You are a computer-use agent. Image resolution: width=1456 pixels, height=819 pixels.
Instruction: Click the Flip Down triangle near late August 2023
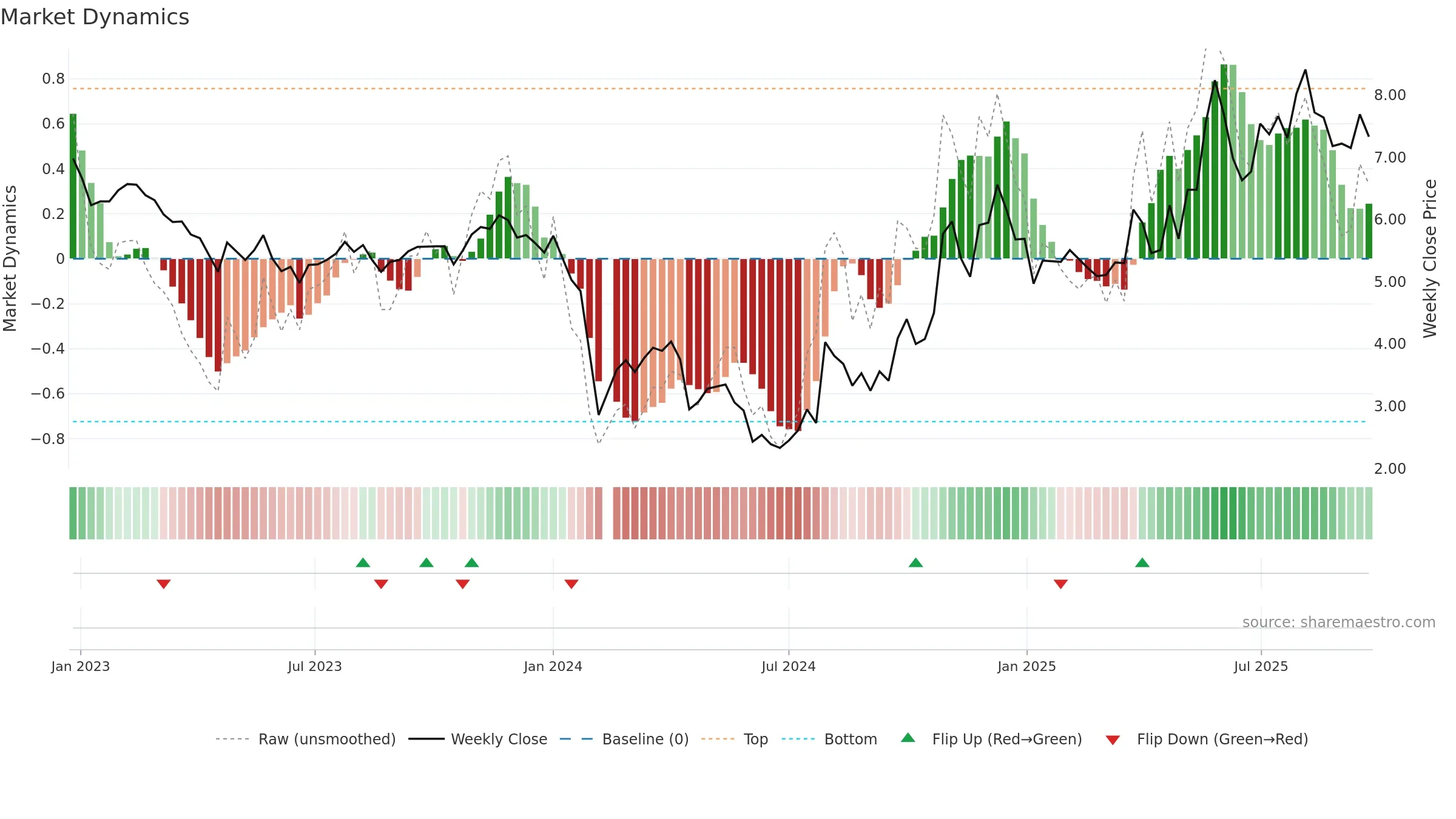381,584
